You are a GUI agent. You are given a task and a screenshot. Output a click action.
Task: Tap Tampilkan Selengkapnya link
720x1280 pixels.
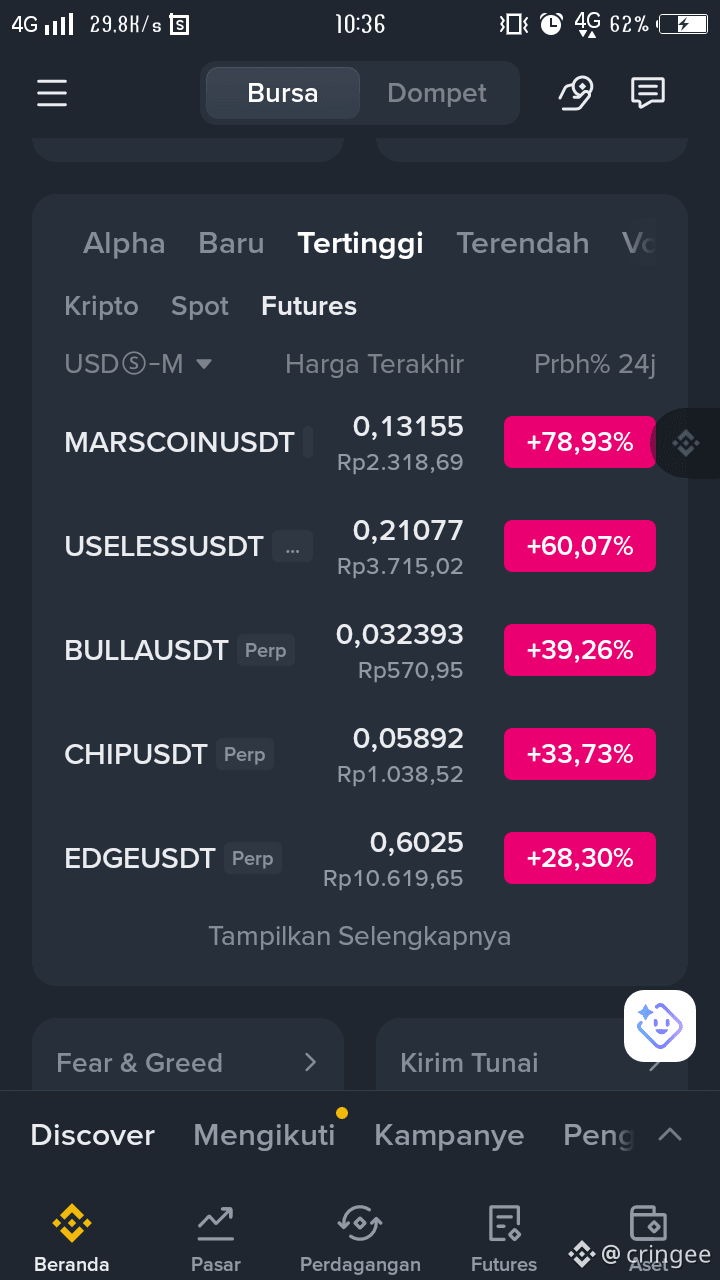[360, 936]
